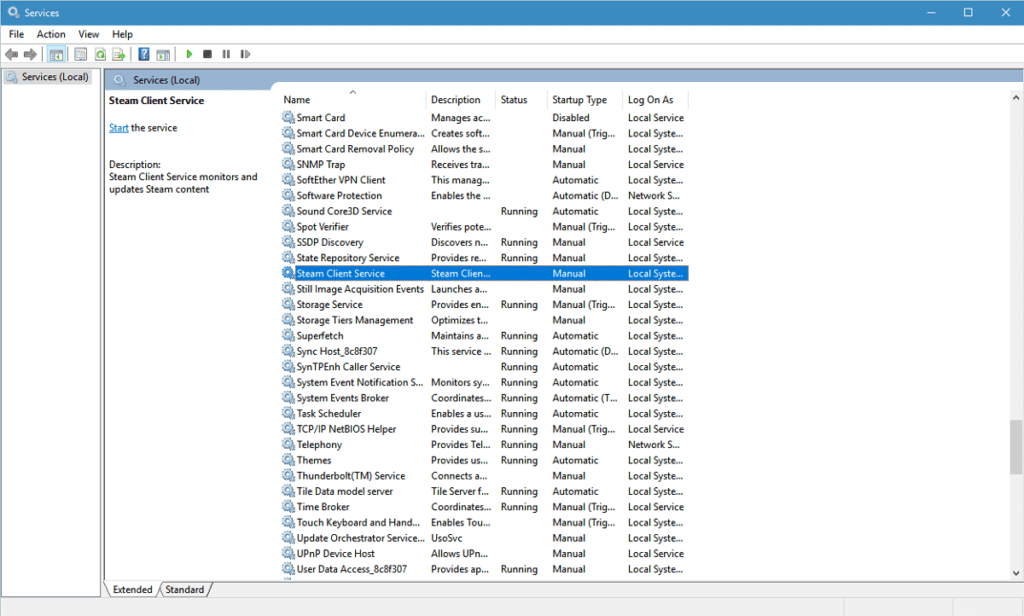Click the Back navigation arrow
Image resolution: width=1024 pixels, height=616 pixels.
pyautogui.click(x=11, y=54)
